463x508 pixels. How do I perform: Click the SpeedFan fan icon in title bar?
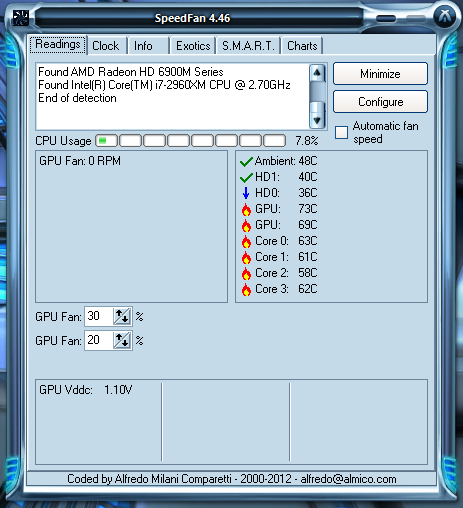[x=21, y=18]
